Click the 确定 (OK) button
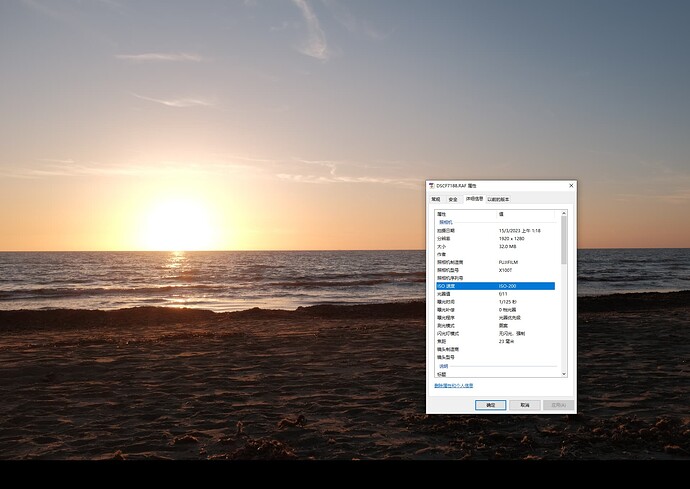This screenshot has height=489, width=690. pyautogui.click(x=490, y=405)
